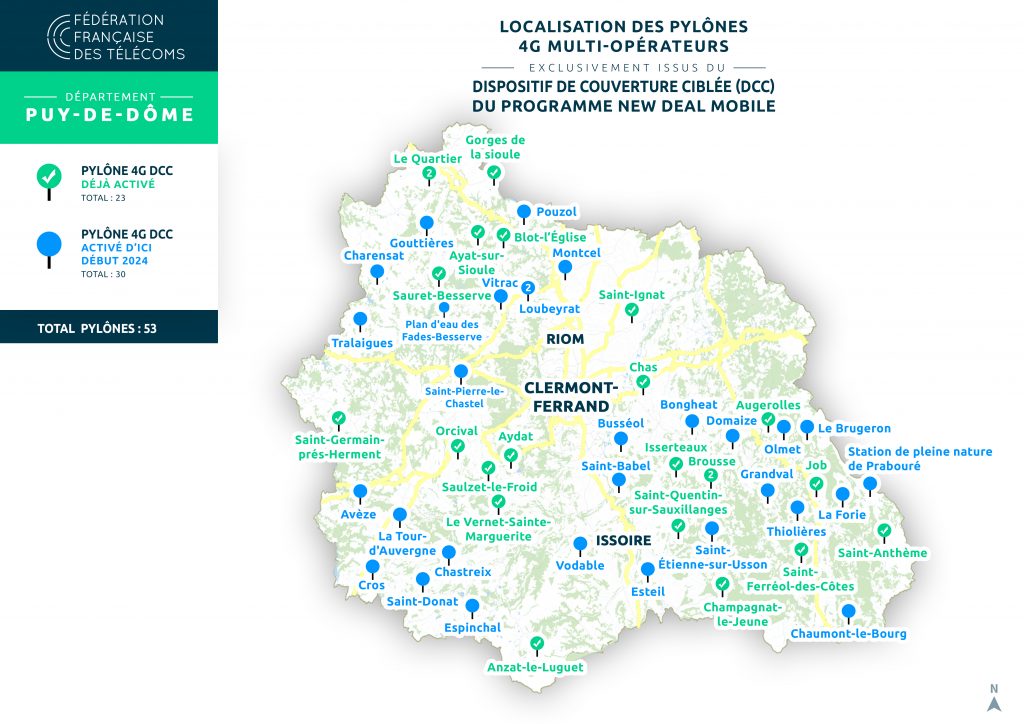This screenshot has height=724, width=1024.
Task: Click the Augerolles label
Action: pyautogui.click(x=768, y=405)
